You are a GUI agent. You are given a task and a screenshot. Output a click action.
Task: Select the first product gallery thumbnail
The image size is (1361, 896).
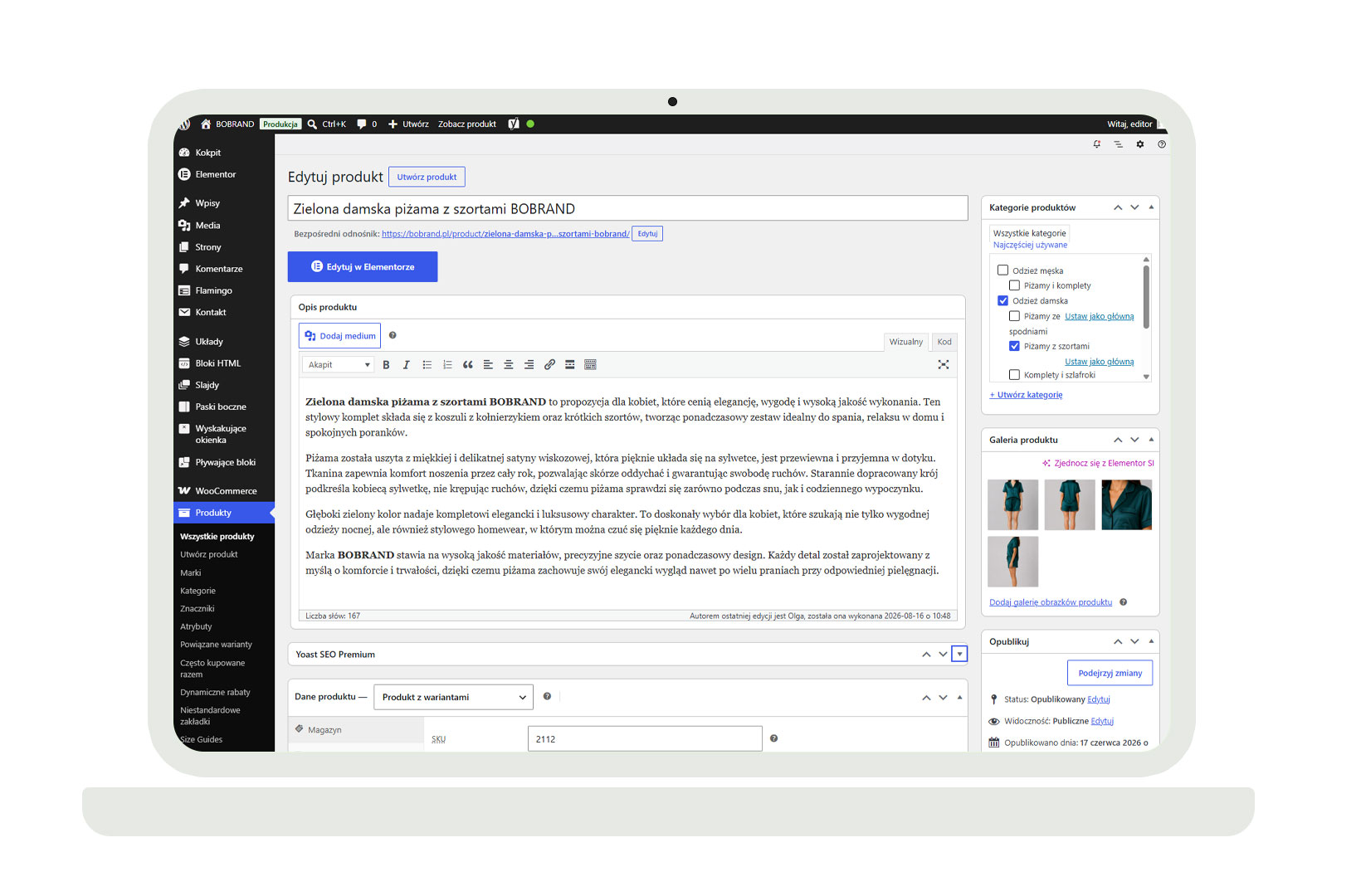tap(1013, 504)
